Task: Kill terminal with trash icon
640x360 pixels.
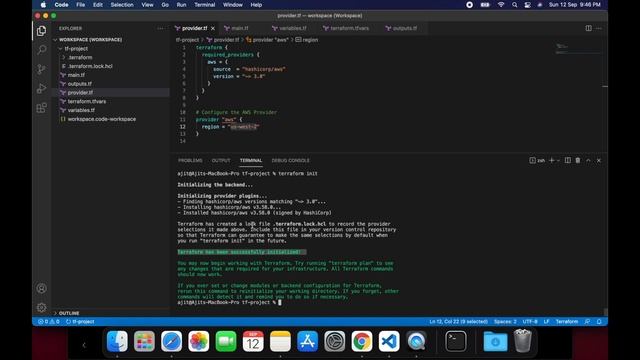Action: (x=578, y=160)
